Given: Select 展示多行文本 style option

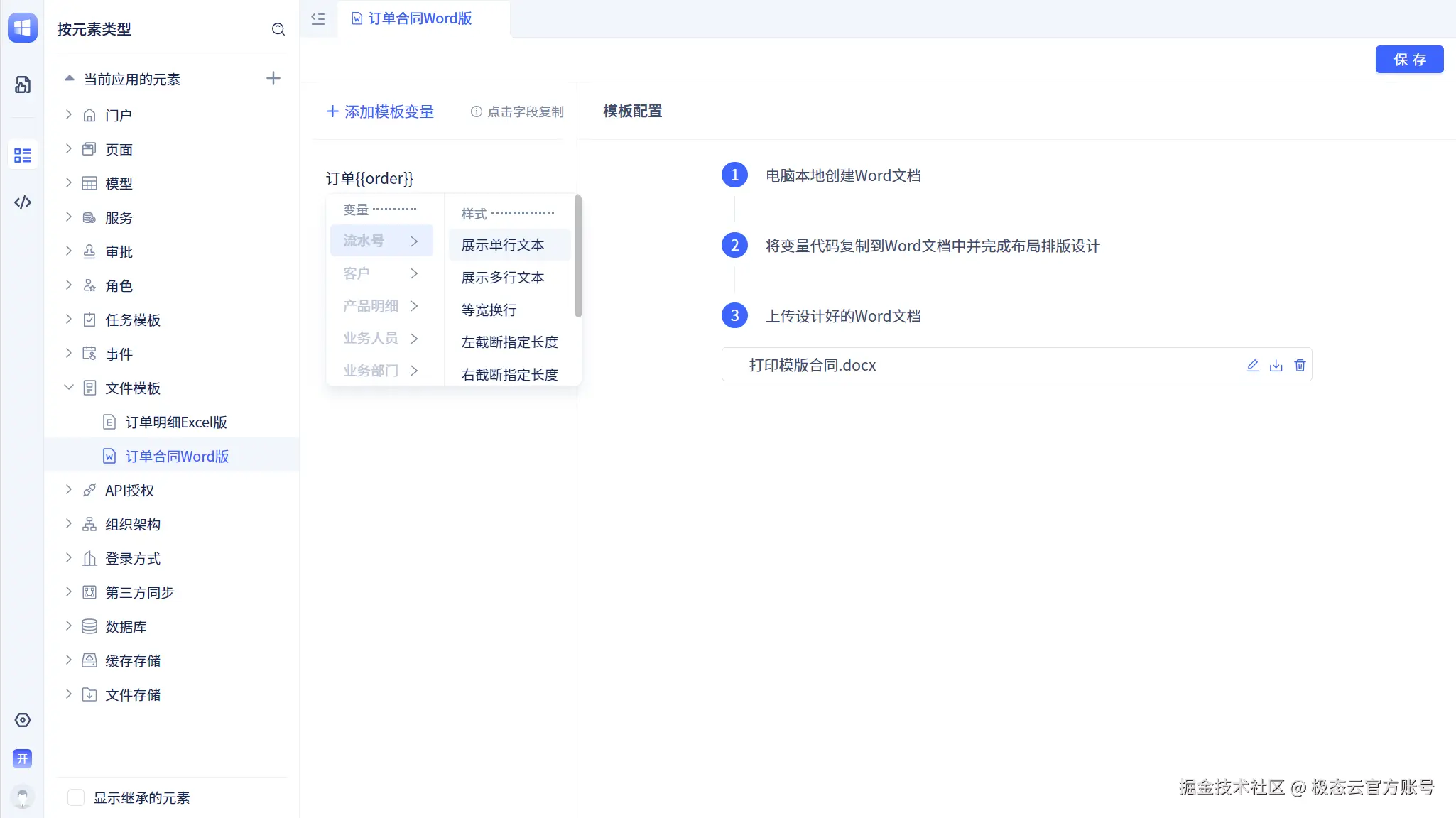Looking at the screenshot, I should pos(503,278).
